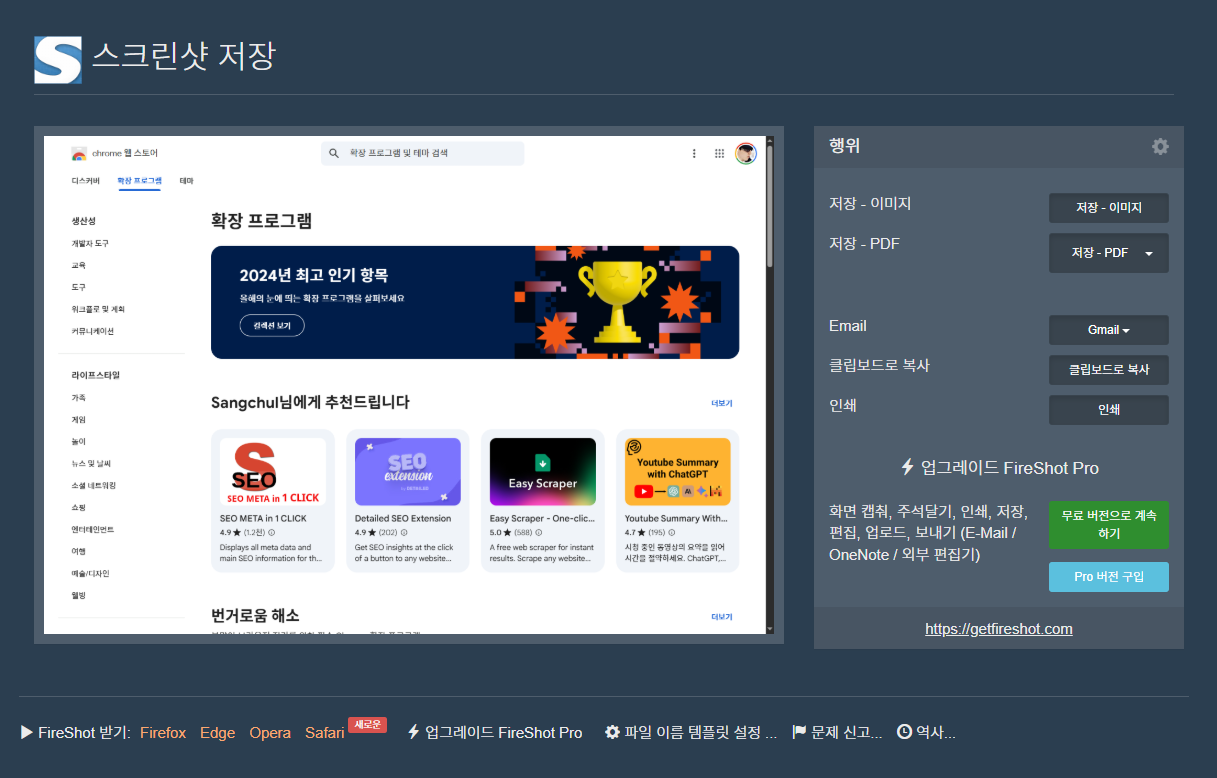This screenshot has width=1217, height=778.
Task: Click the Firefox link in footer
Action: 163,733
